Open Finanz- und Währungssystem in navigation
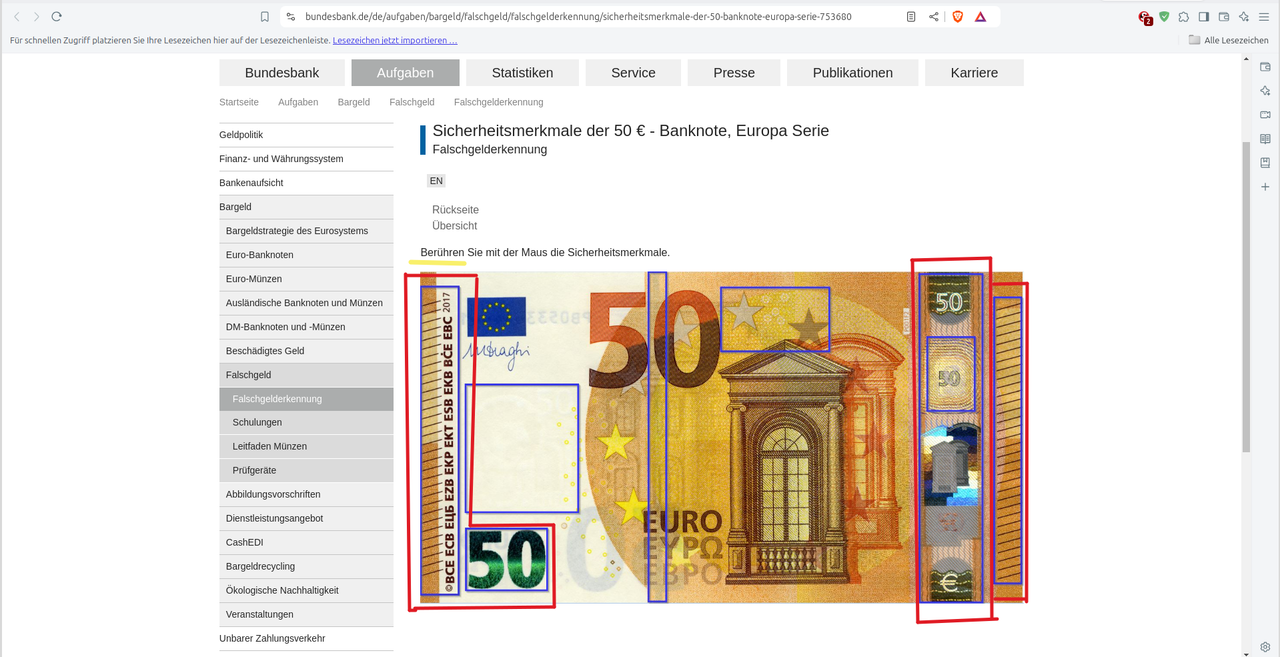 pyautogui.click(x=306, y=159)
